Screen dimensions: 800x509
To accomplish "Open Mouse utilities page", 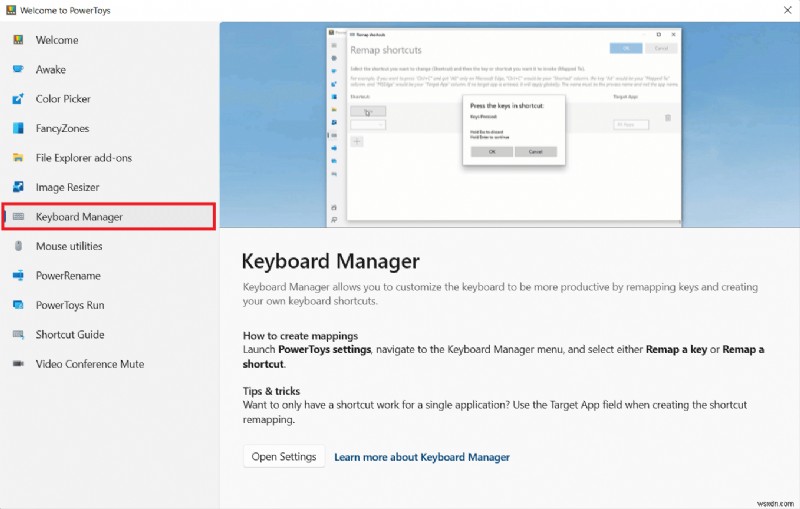I will coord(69,246).
